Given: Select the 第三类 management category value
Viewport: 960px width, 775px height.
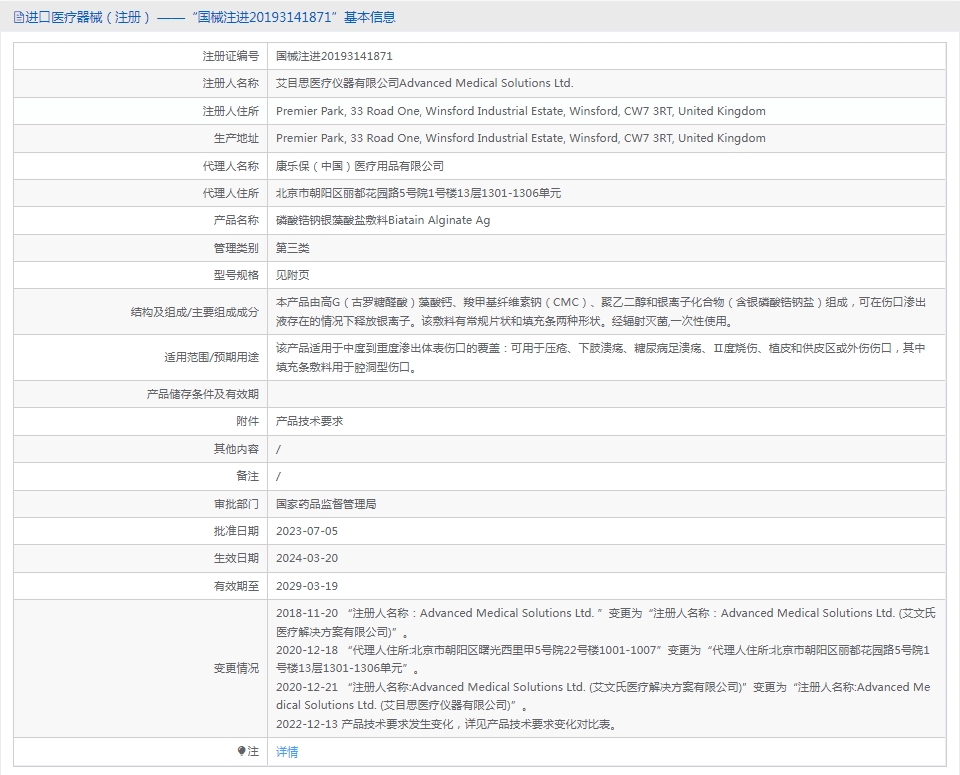Looking at the screenshot, I should click(293, 248).
